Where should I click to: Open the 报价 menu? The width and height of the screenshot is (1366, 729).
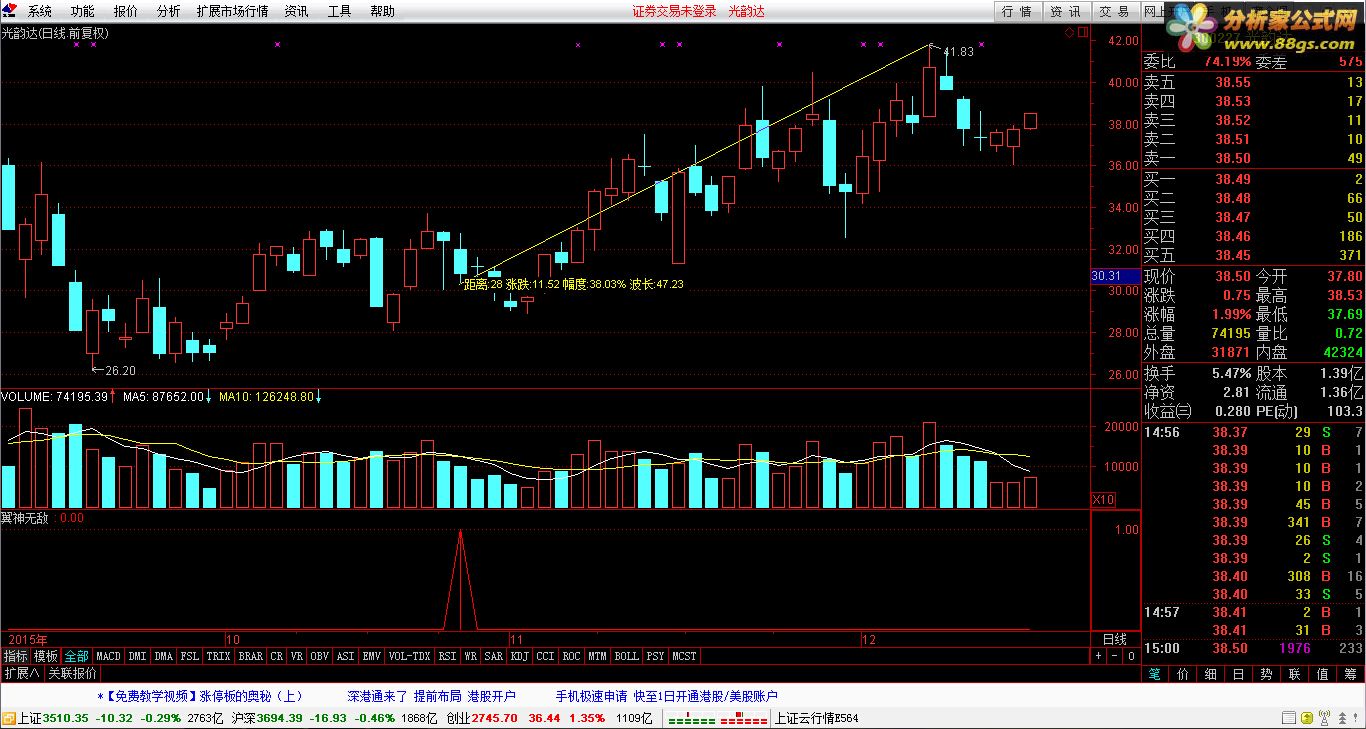pos(126,11)
